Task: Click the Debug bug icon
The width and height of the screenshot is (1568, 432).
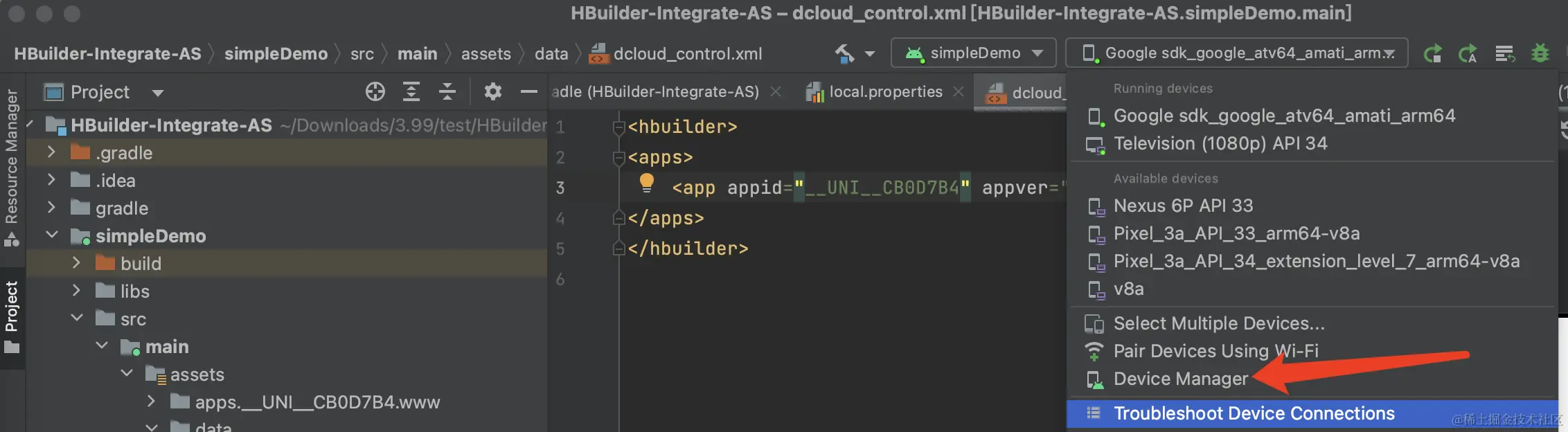Action: (x=1540, y=53)
